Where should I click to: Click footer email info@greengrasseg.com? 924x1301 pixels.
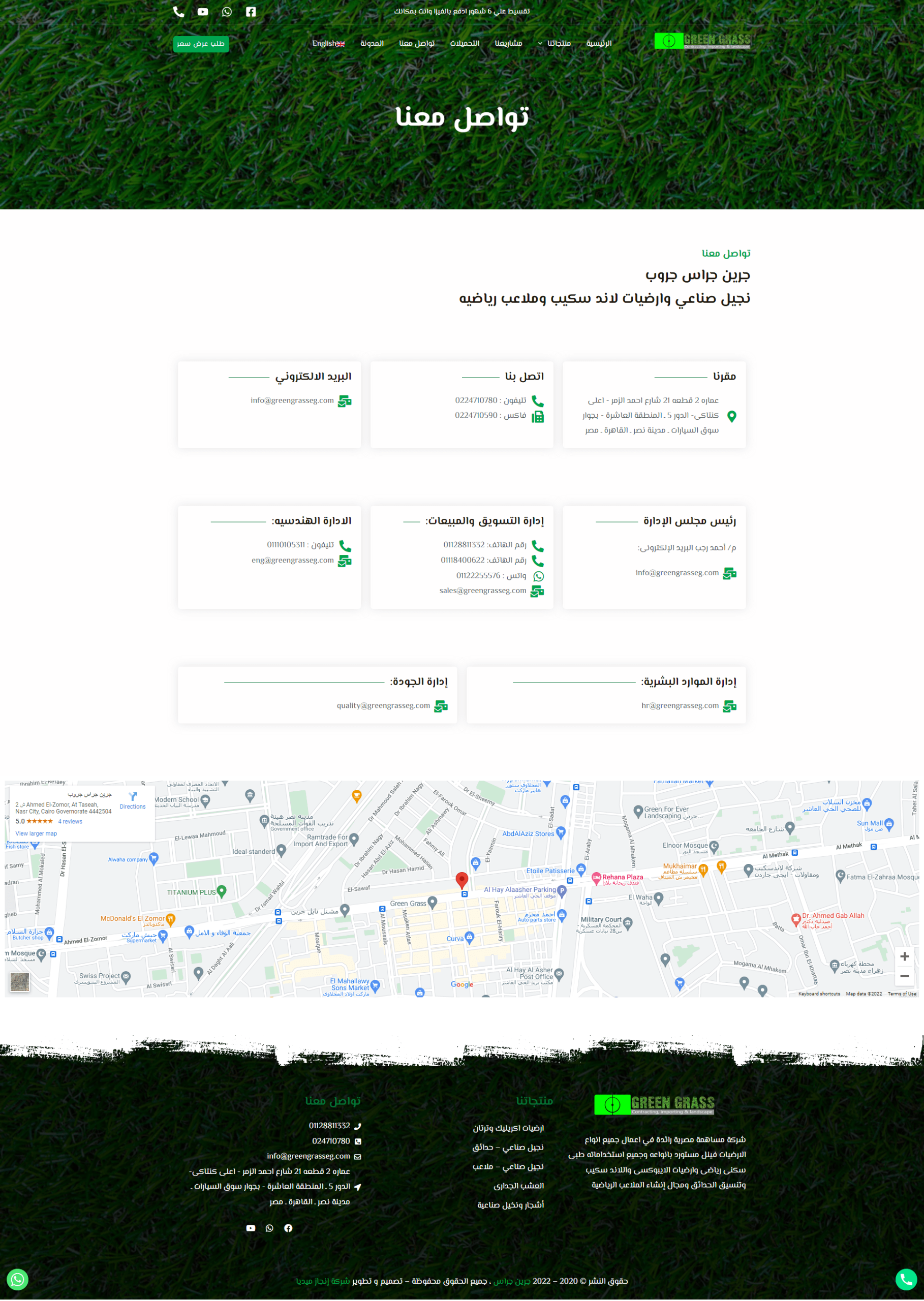(309, 1156)
